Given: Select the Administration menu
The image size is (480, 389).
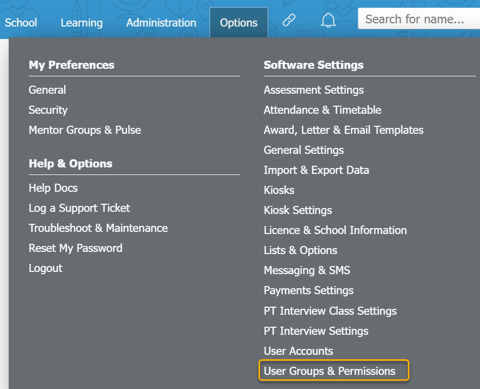Looking at the screenshot, I should 161,23.
